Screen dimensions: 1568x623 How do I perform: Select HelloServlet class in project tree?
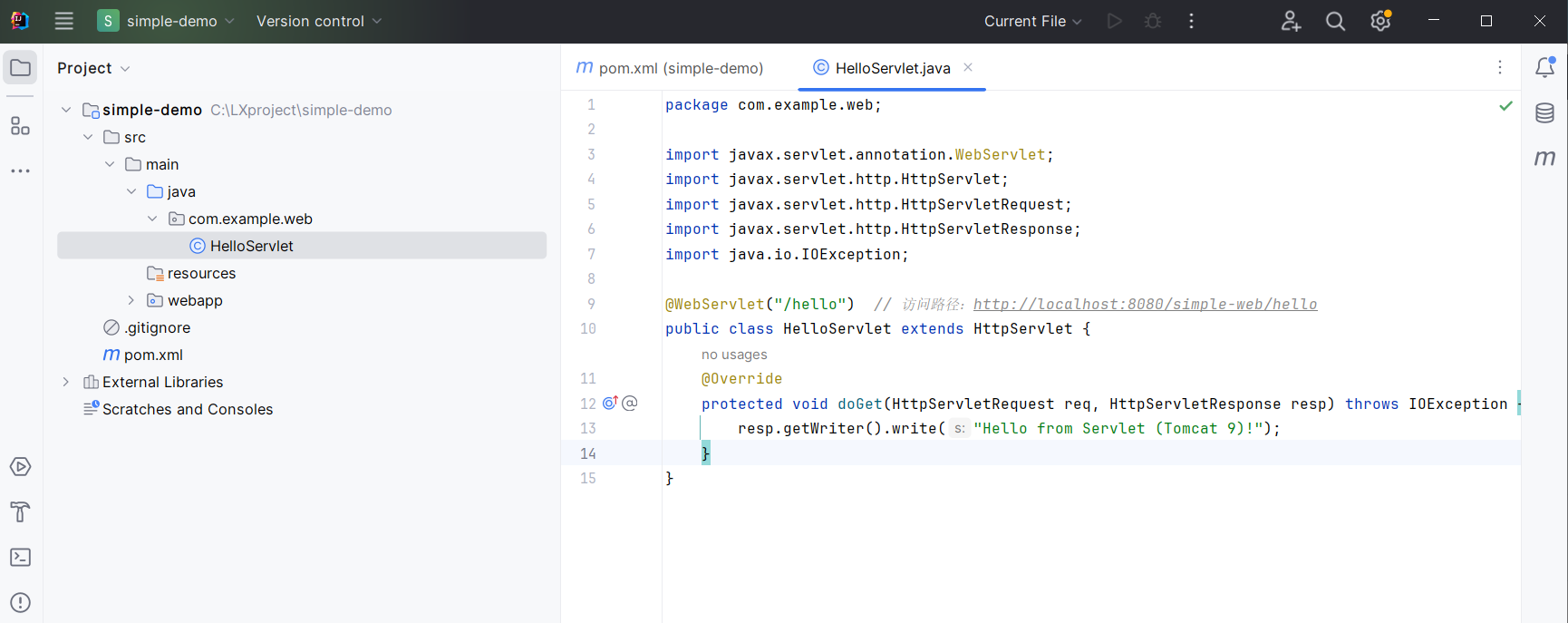[302, 246]
